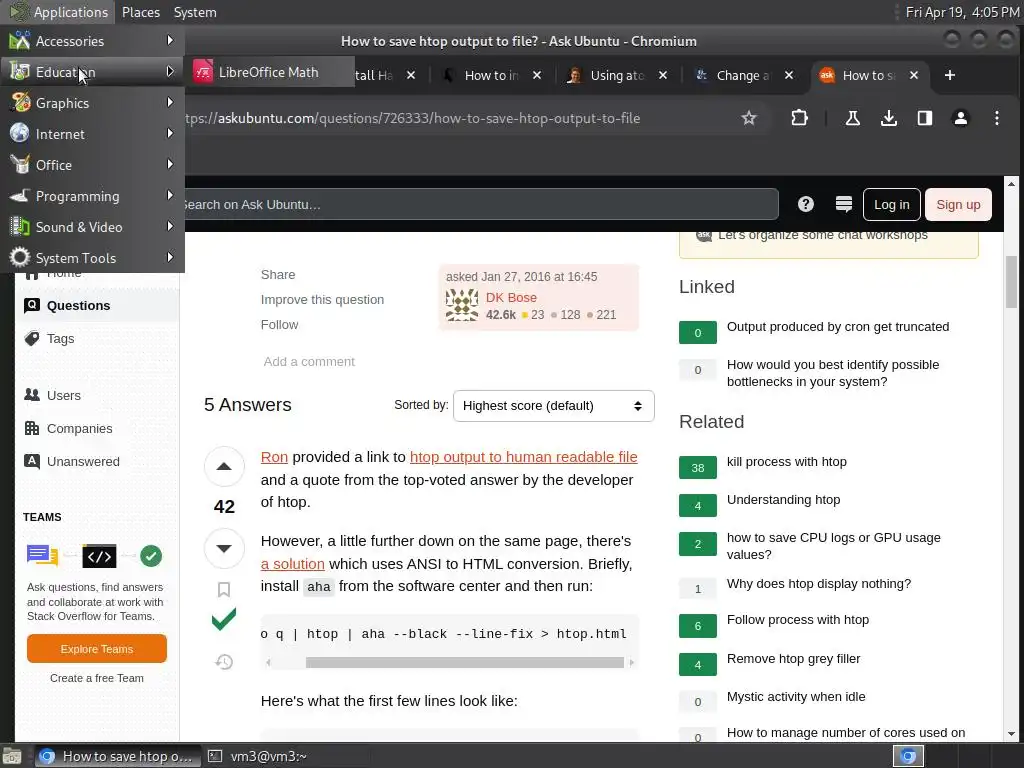
Task: Click the askubuntu.com address bar URL
Action: coord(413,118)
